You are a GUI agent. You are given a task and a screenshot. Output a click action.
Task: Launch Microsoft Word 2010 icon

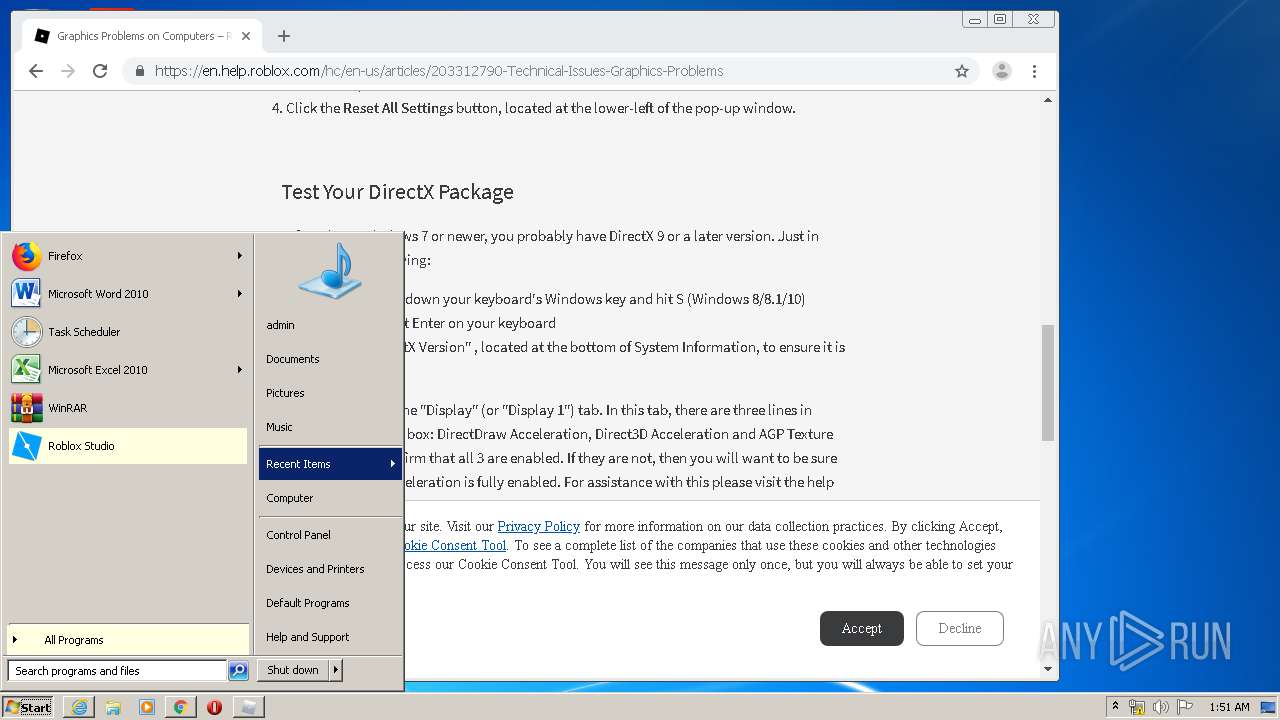pyautogui.click(x=27, y=294)
